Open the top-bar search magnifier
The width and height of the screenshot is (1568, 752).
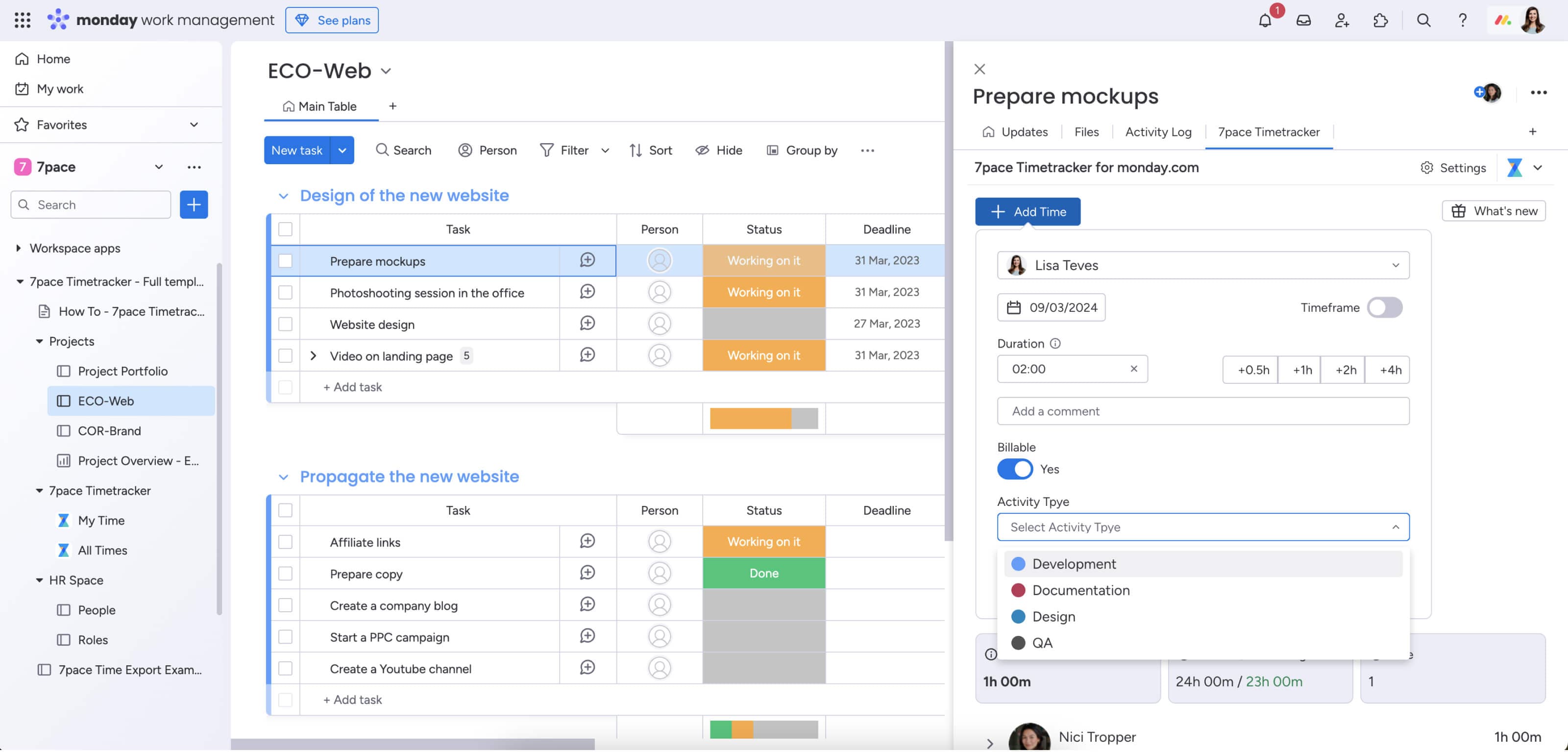tap(1423, 20)
